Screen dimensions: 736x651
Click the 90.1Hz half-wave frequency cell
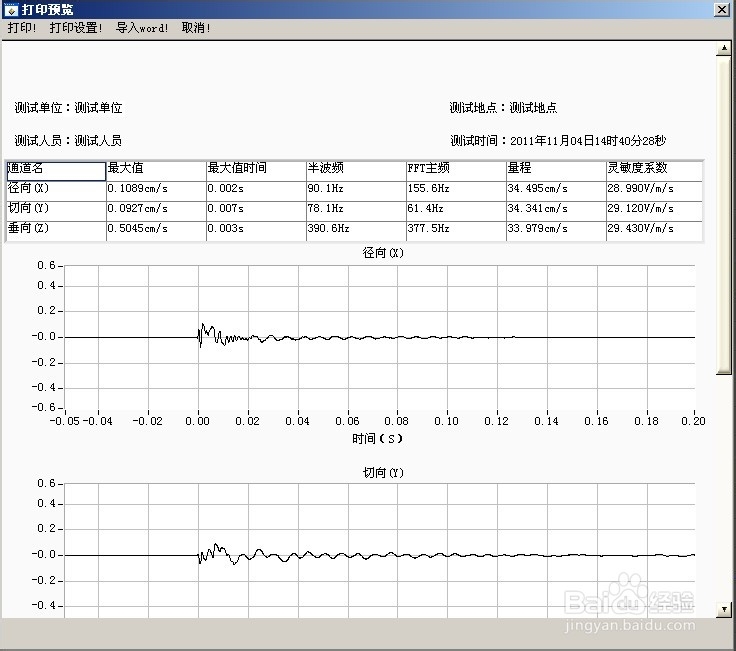(356, 191)
